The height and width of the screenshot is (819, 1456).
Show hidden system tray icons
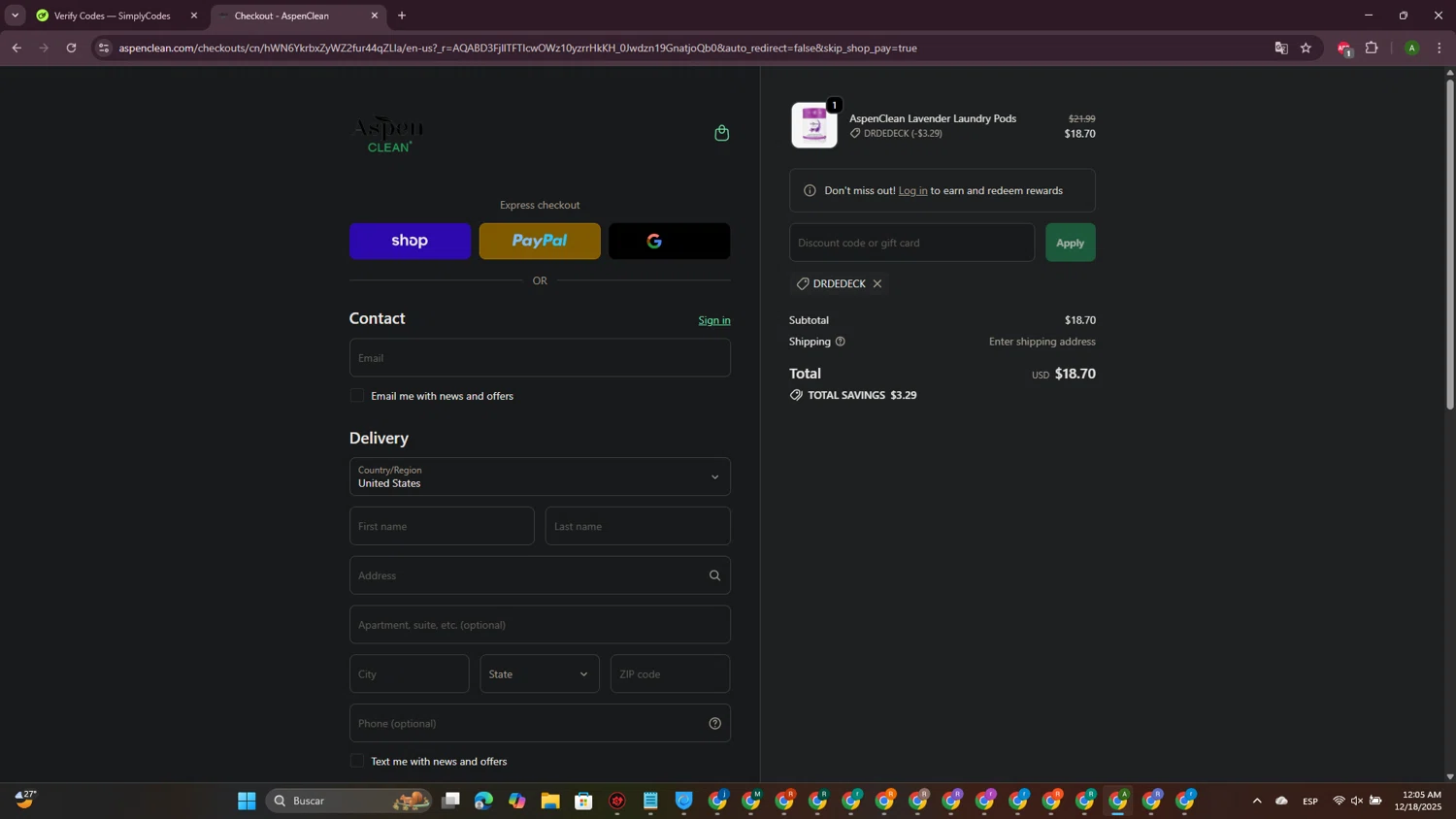coord(1257,801)
